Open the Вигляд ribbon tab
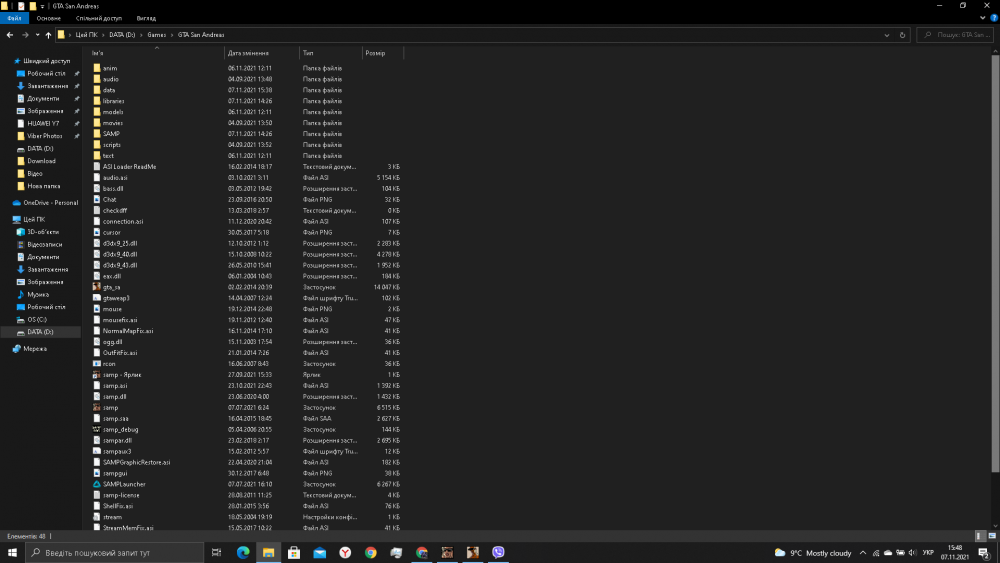Image resolution: width=1000 pixels, height=563 pixels. [x=146, y=18]
